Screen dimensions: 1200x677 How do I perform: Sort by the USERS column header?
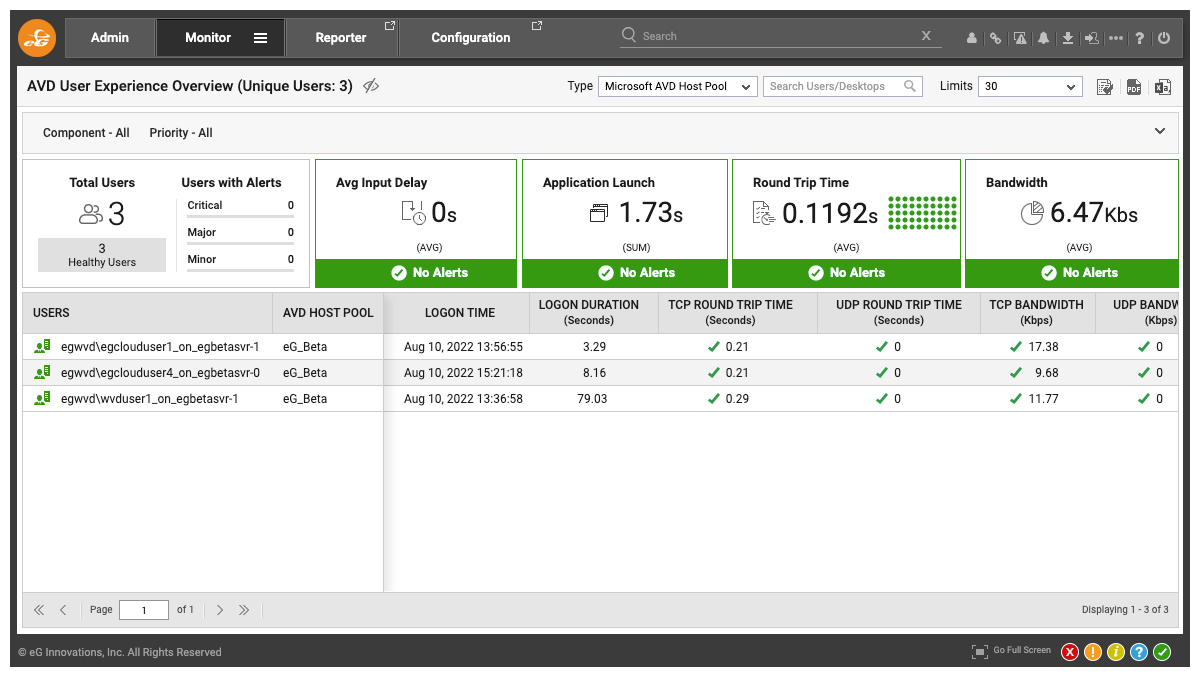click(x=147, y=313)
